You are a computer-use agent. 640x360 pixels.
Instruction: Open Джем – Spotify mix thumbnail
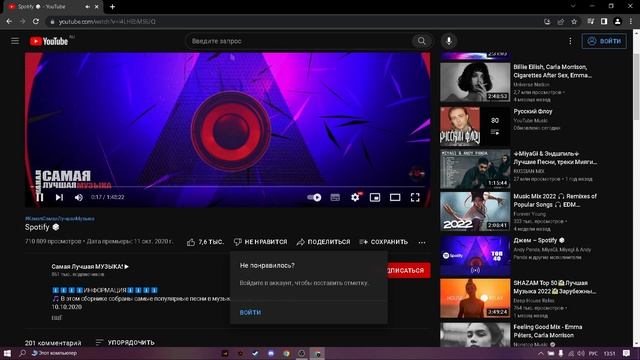point(475,256)
